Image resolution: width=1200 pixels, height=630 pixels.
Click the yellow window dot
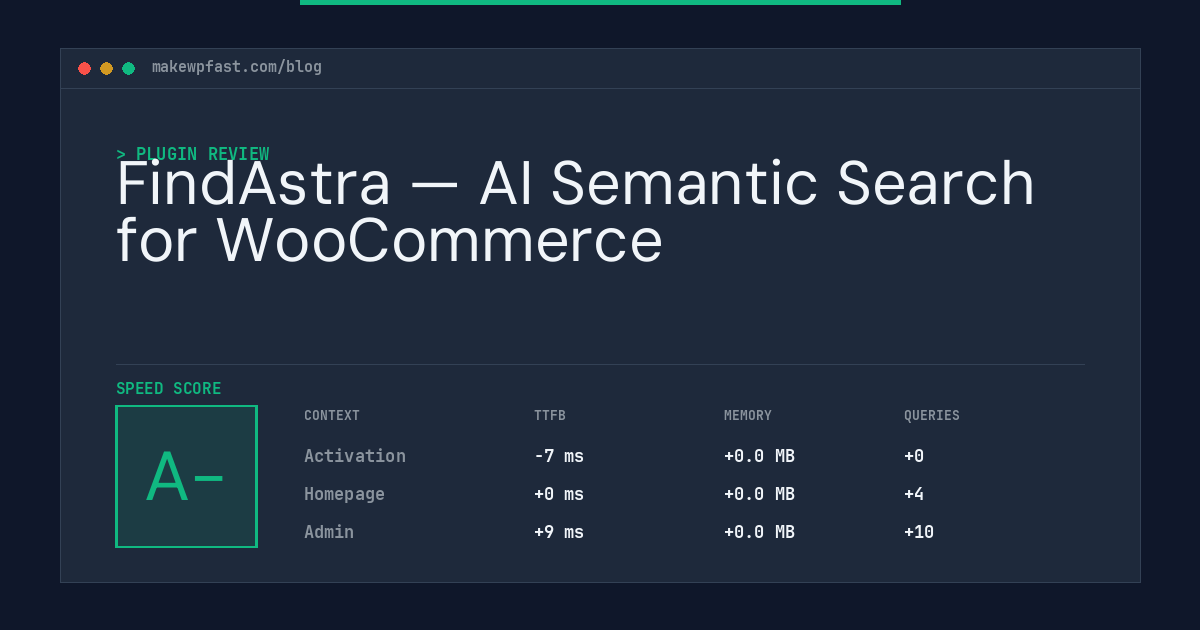coord(106,68)
